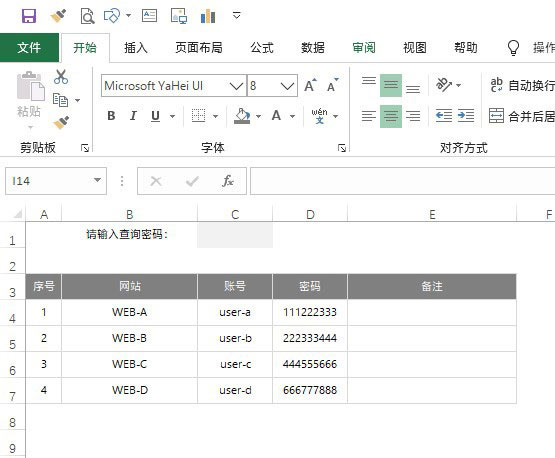Open the Microsoft YaHei UI font dropdown

(236, 86)
